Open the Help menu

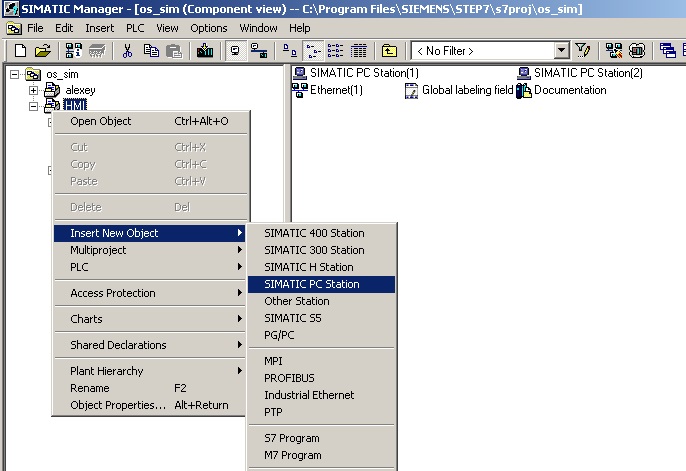300,28
